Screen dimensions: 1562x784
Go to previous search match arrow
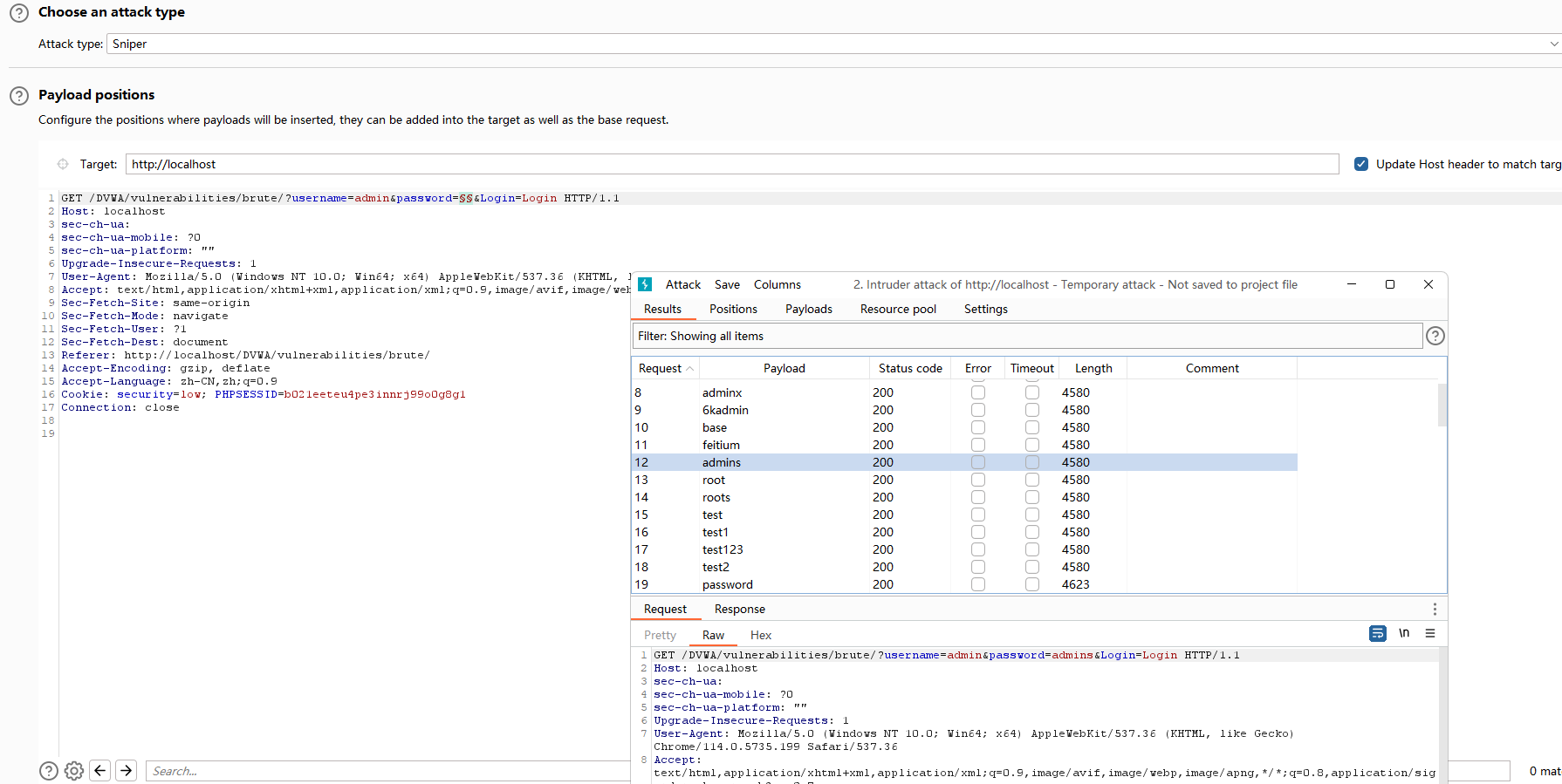pos(100,770)
